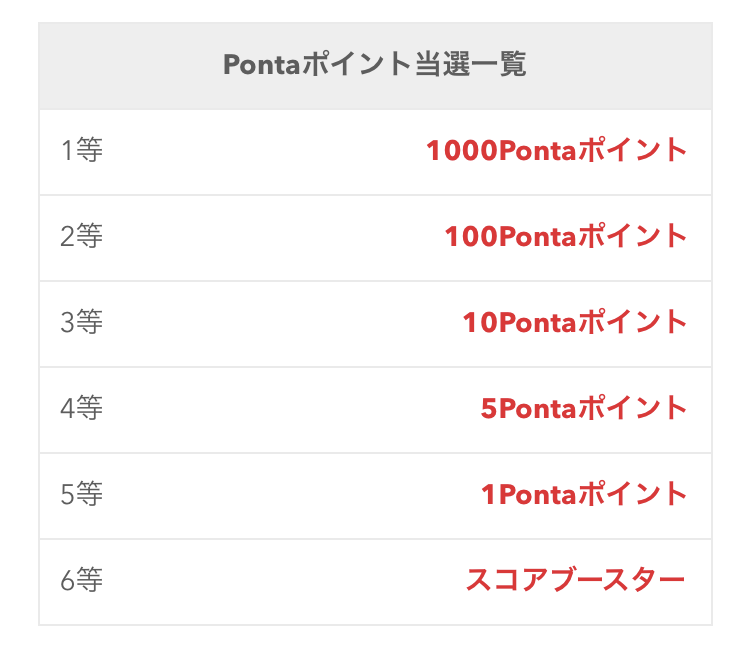The image size is (750, 652).
Task: Select the 3等 rank label
Action: [x=81, y=322]
